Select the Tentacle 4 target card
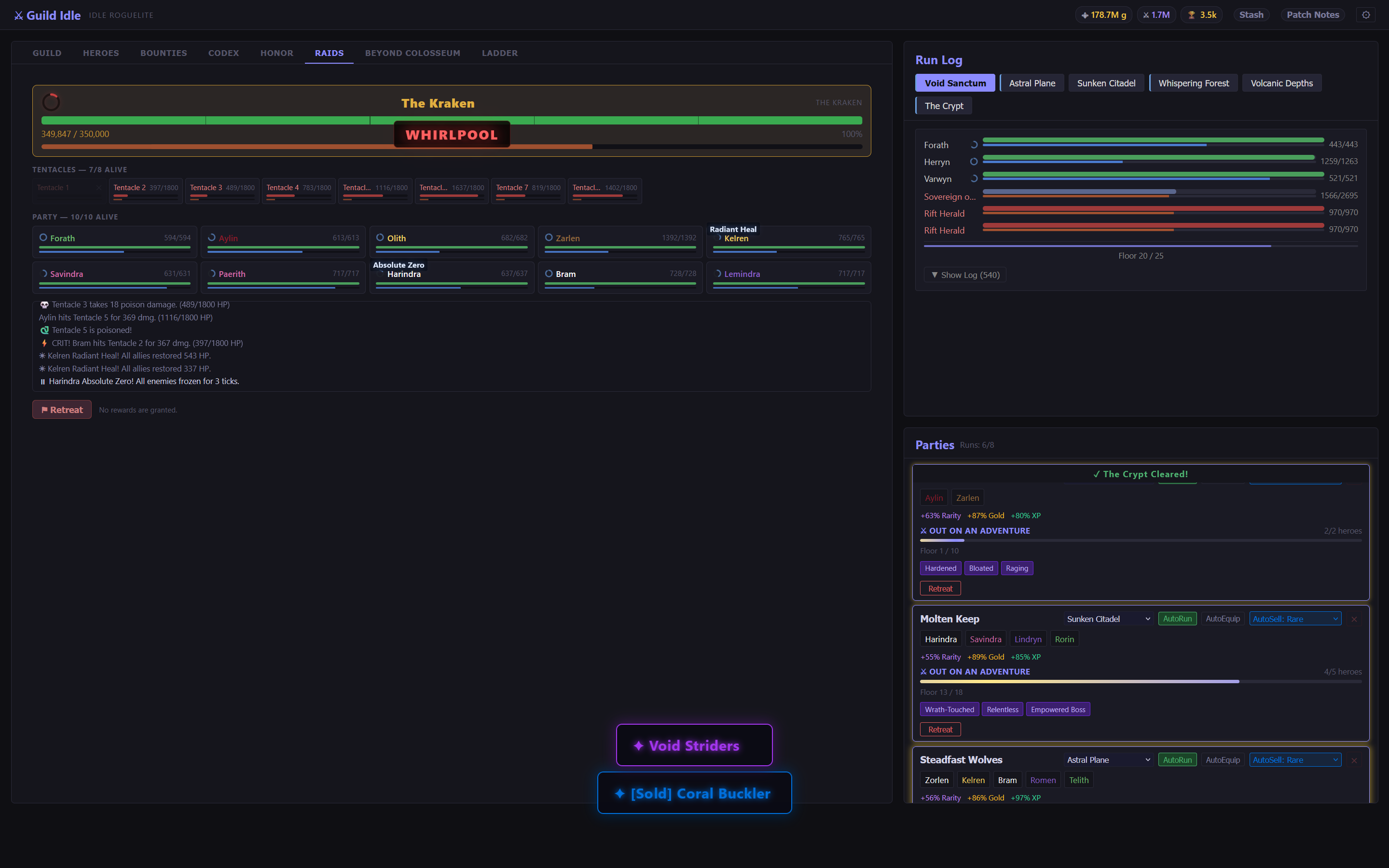Viewport: 1389px width, 868px height. coord(299,191)
